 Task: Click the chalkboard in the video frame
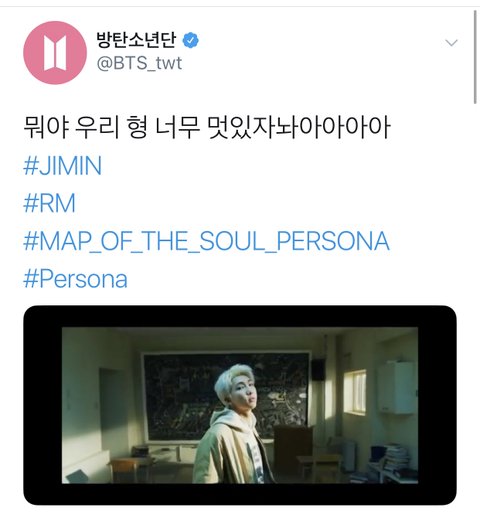click(227, 395)
